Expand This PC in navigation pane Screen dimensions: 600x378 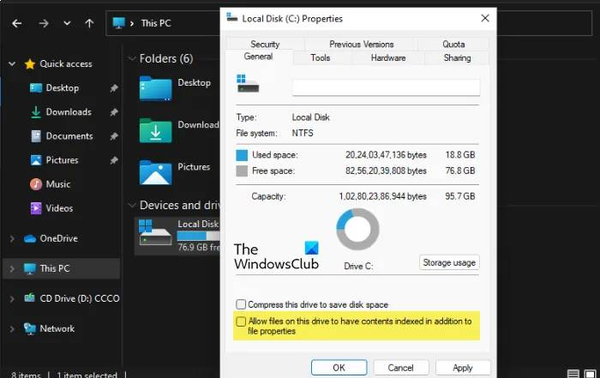coord(12,269)
